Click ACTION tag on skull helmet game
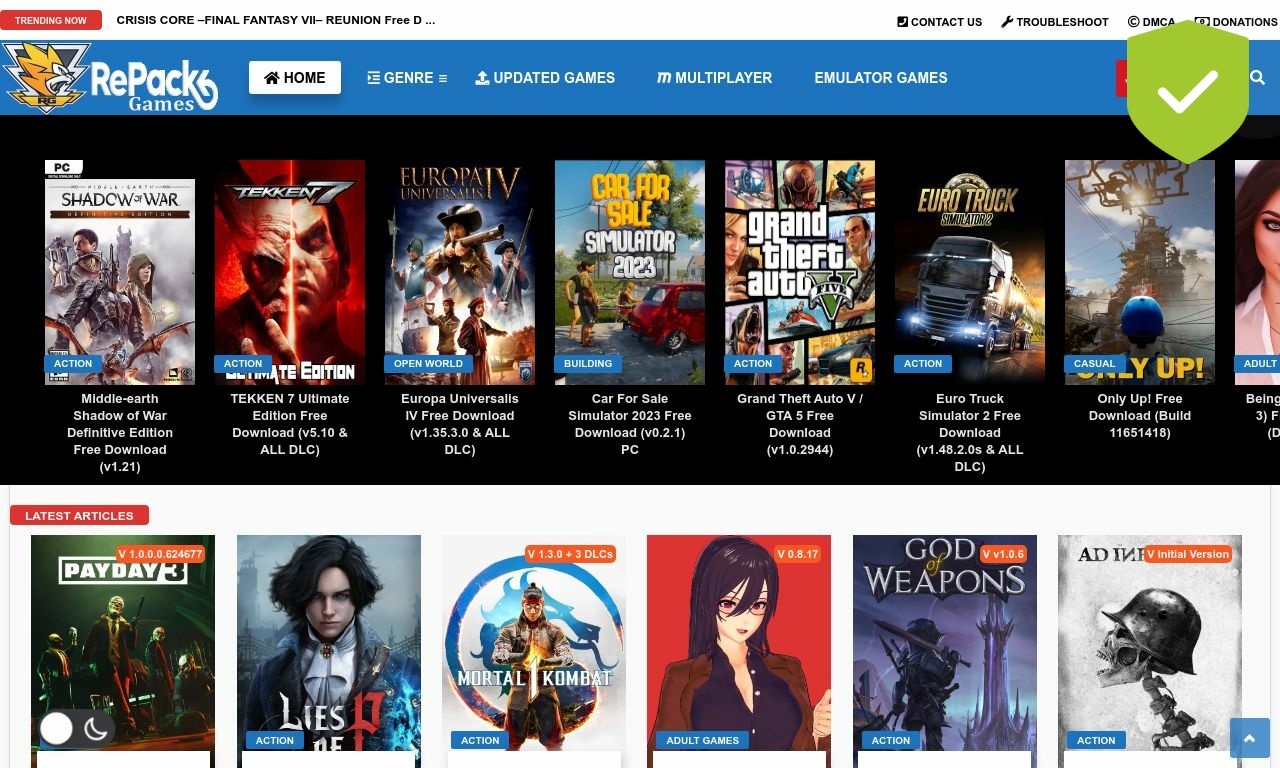This screenshot has height=768, width=1280. pyautogui.click(x=1096, y=741)
